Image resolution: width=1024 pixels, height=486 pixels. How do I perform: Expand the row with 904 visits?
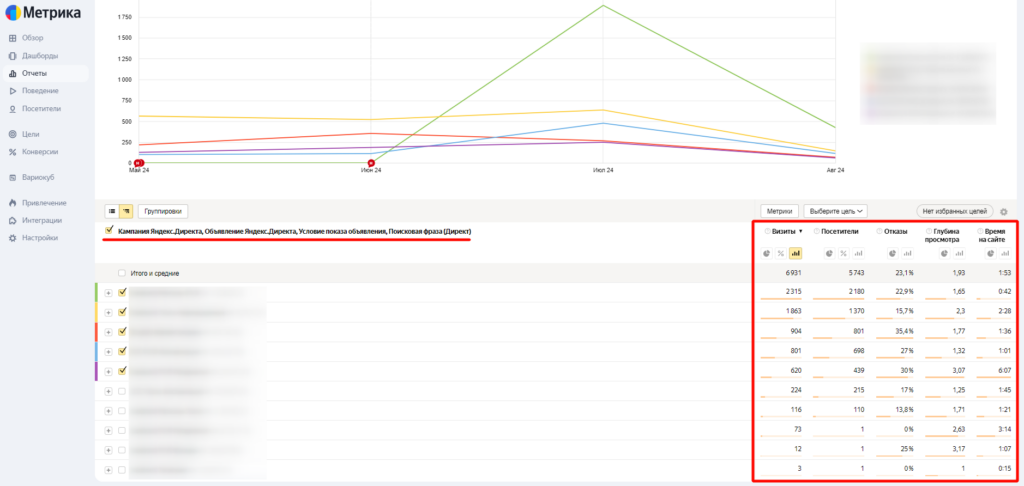click(x=108, y=332)
